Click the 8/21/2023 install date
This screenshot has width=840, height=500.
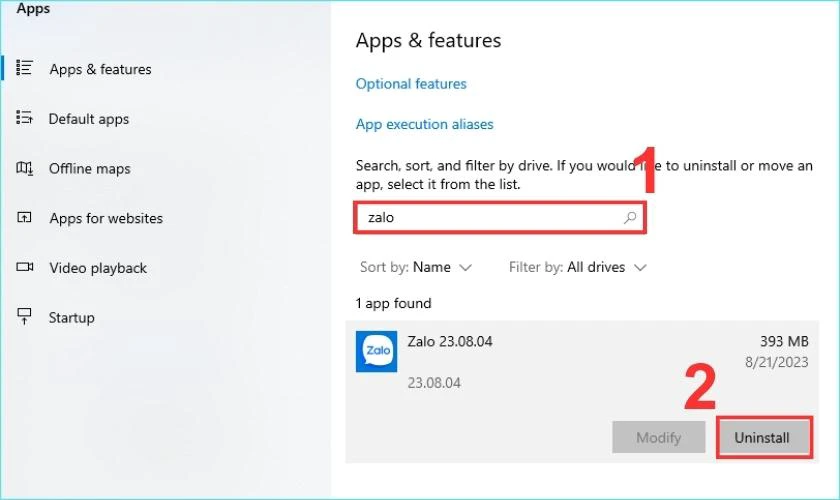click(x=776, y=362)
